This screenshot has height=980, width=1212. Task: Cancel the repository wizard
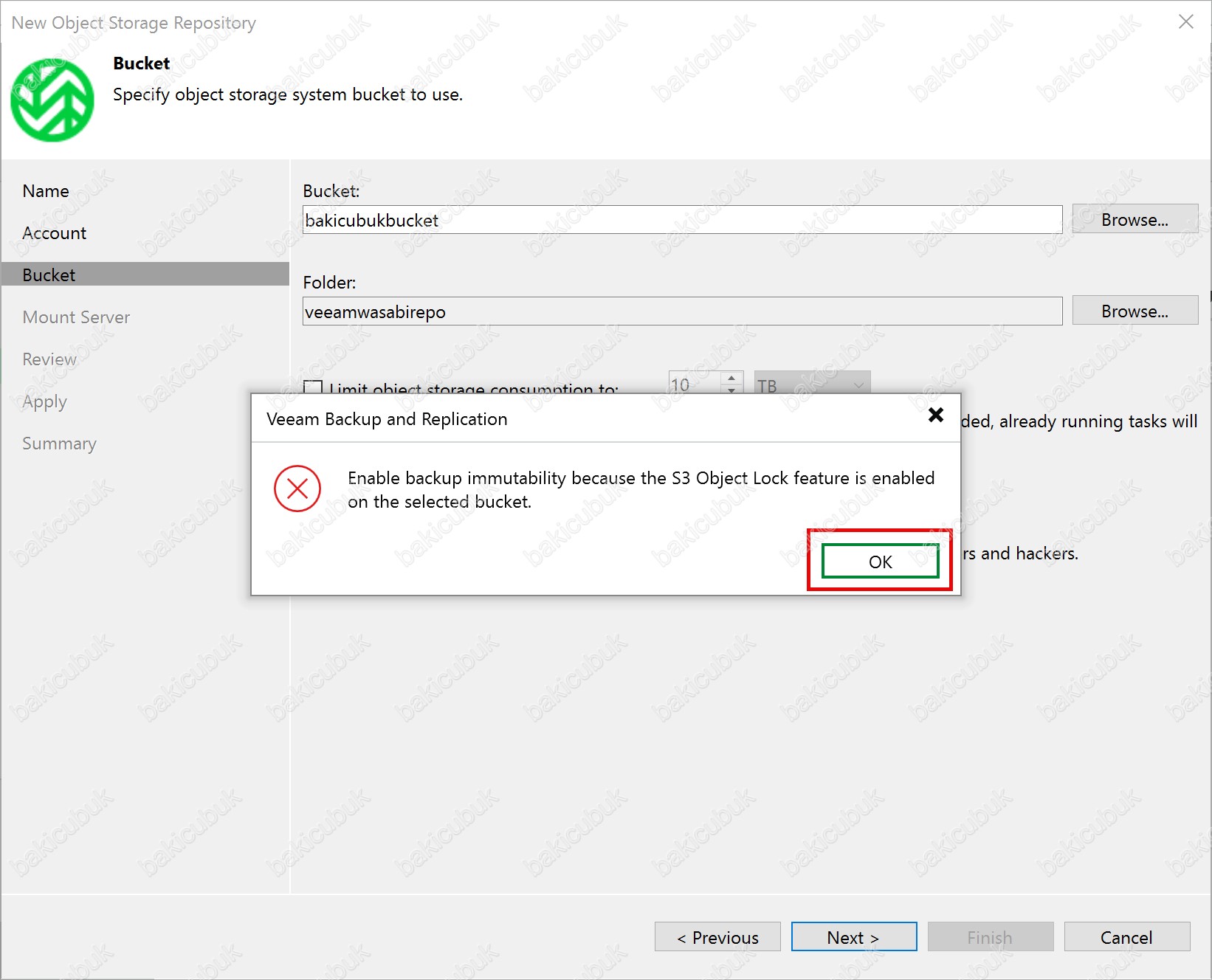1126,937
